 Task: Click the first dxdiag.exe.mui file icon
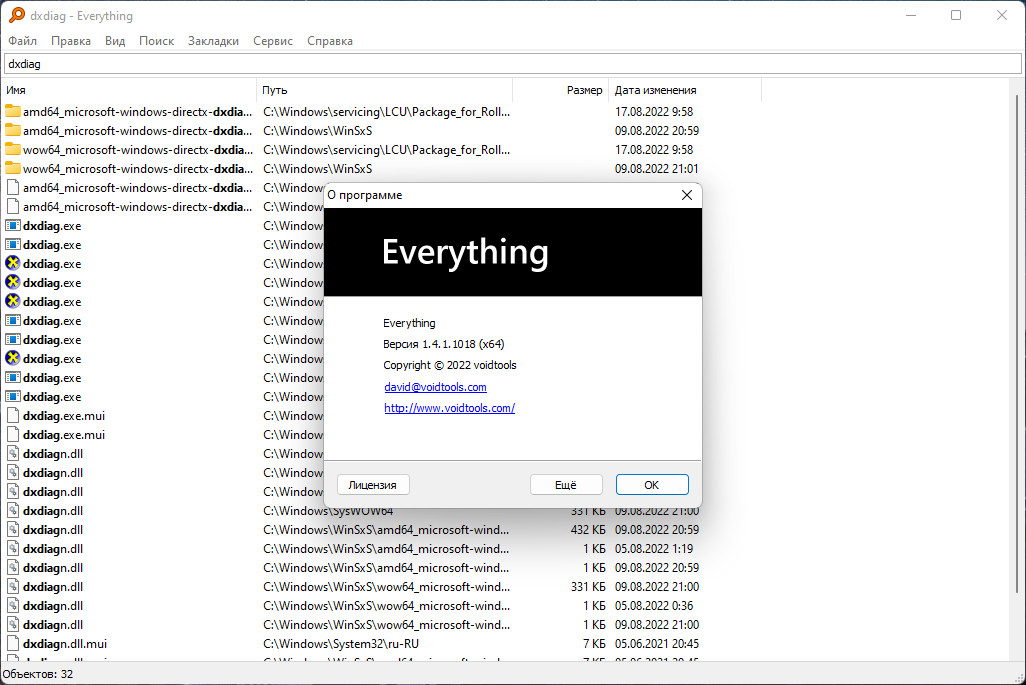pos(13,416)
